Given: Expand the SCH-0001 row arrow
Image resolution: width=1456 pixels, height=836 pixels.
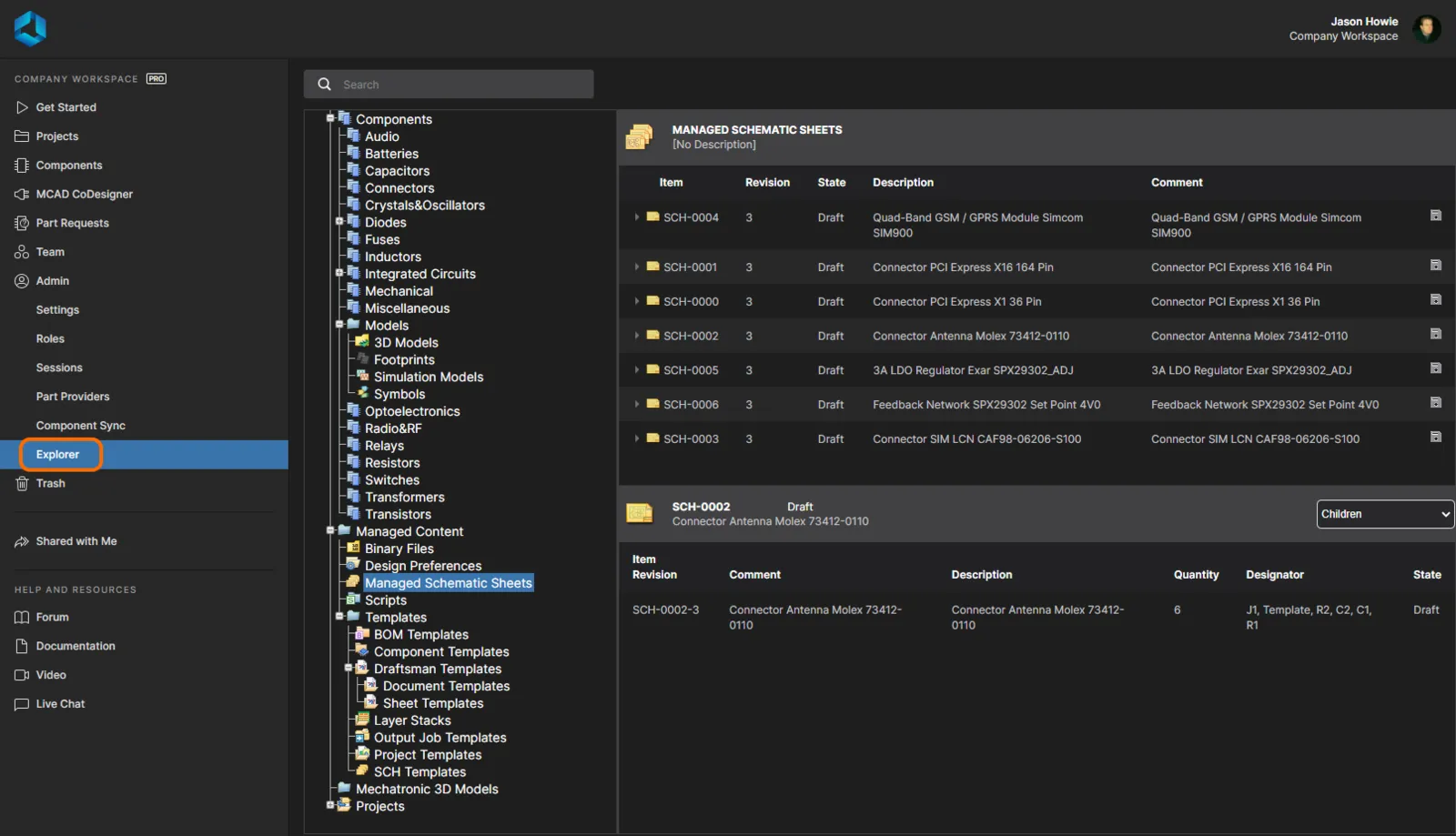Looking at the screenshot, I should 636,267.
